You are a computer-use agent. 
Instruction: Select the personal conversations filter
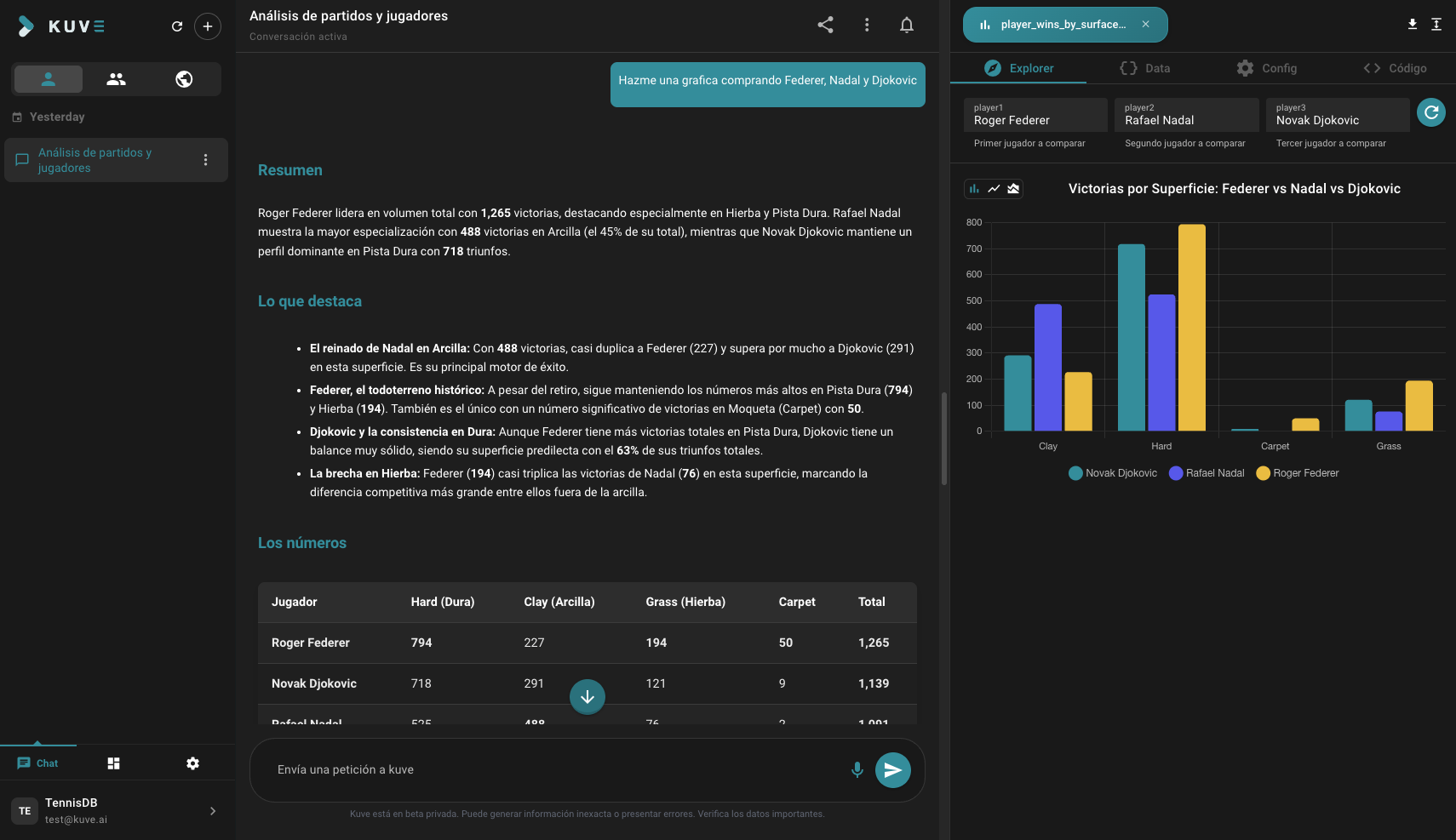(x=49, y=78)
